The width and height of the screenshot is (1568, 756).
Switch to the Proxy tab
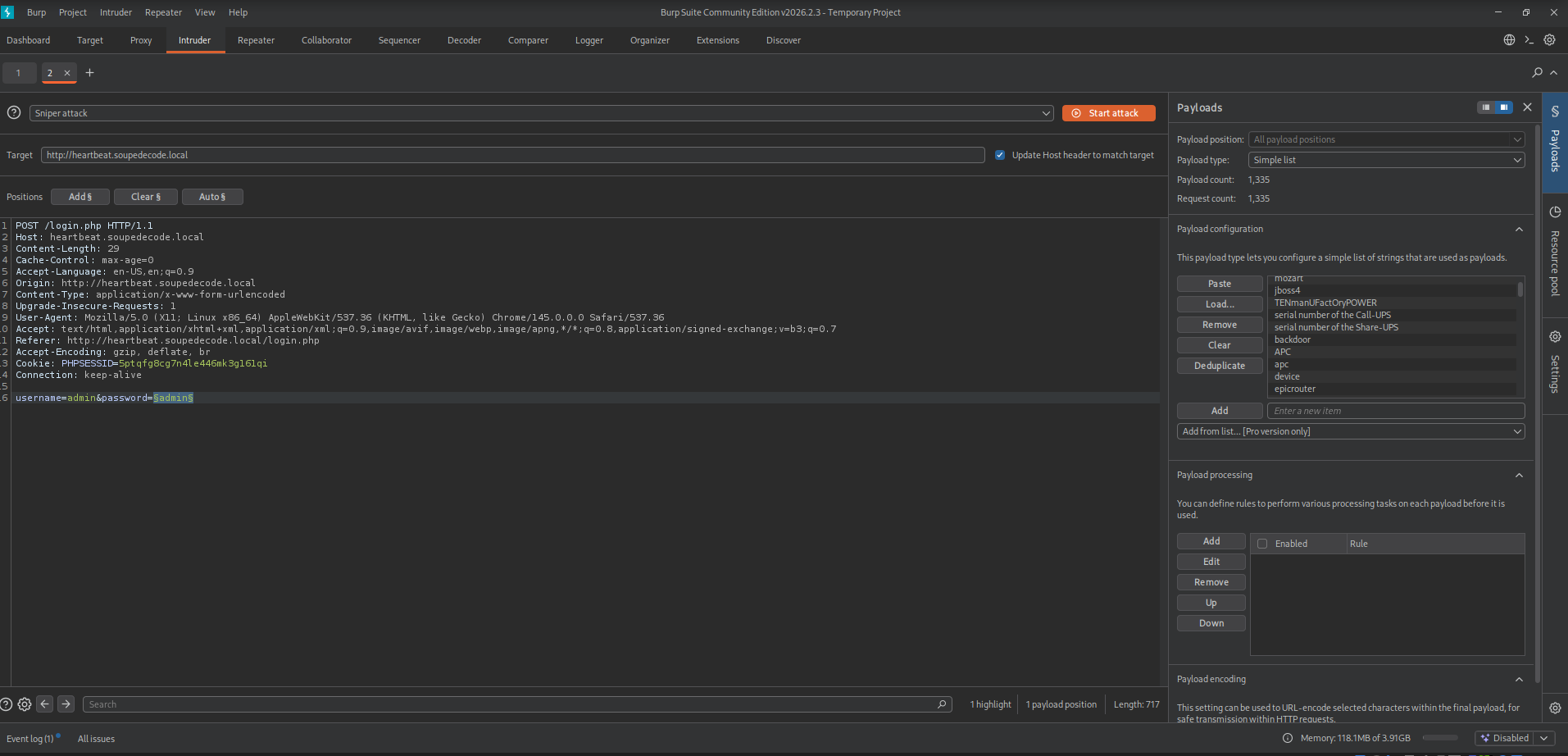[141, 40]
